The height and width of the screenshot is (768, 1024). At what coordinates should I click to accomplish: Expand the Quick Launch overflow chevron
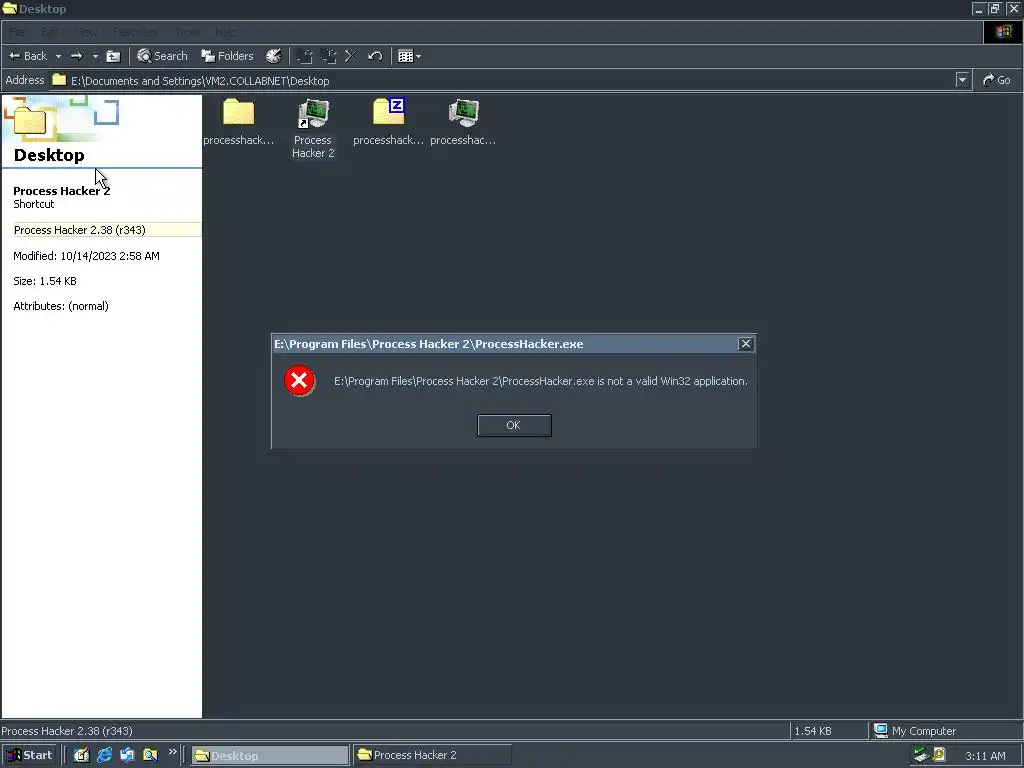[172, 752]
